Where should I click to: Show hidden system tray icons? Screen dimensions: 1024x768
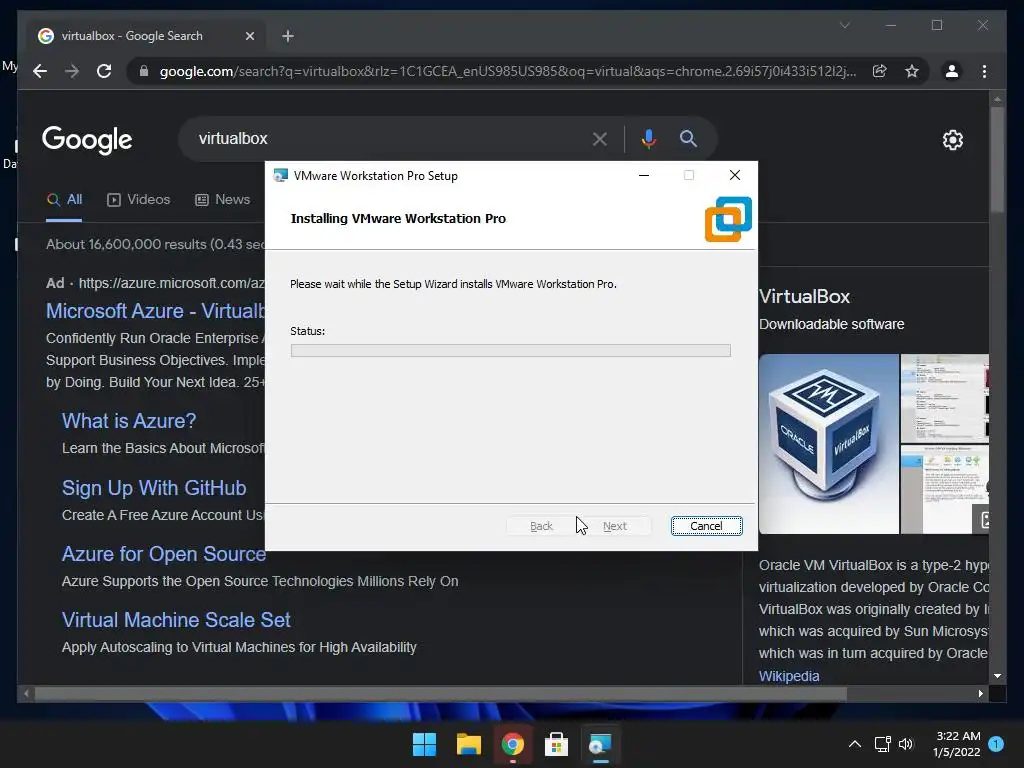point(854,744)
